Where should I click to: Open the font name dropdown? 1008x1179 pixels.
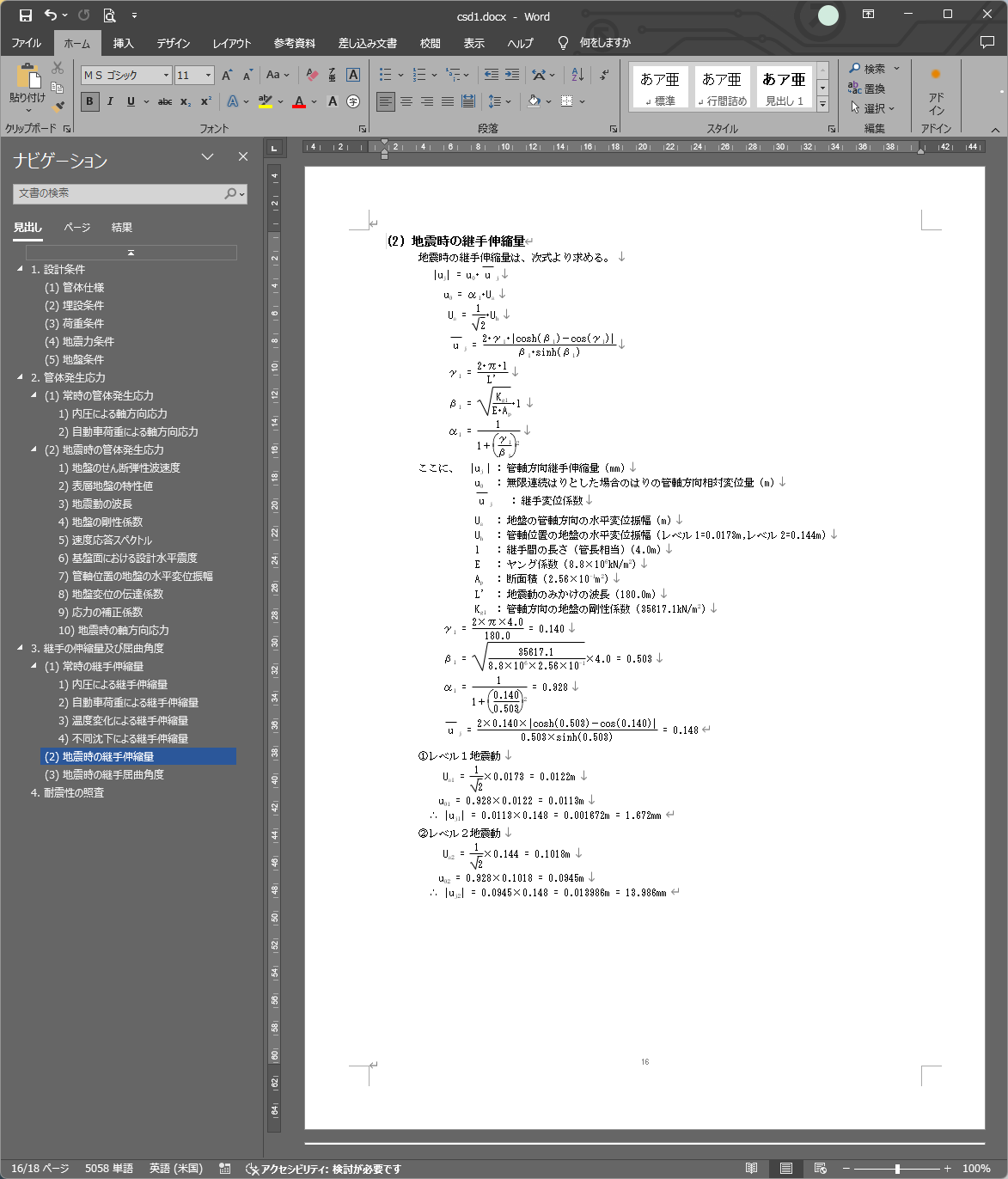click(166, 76)
